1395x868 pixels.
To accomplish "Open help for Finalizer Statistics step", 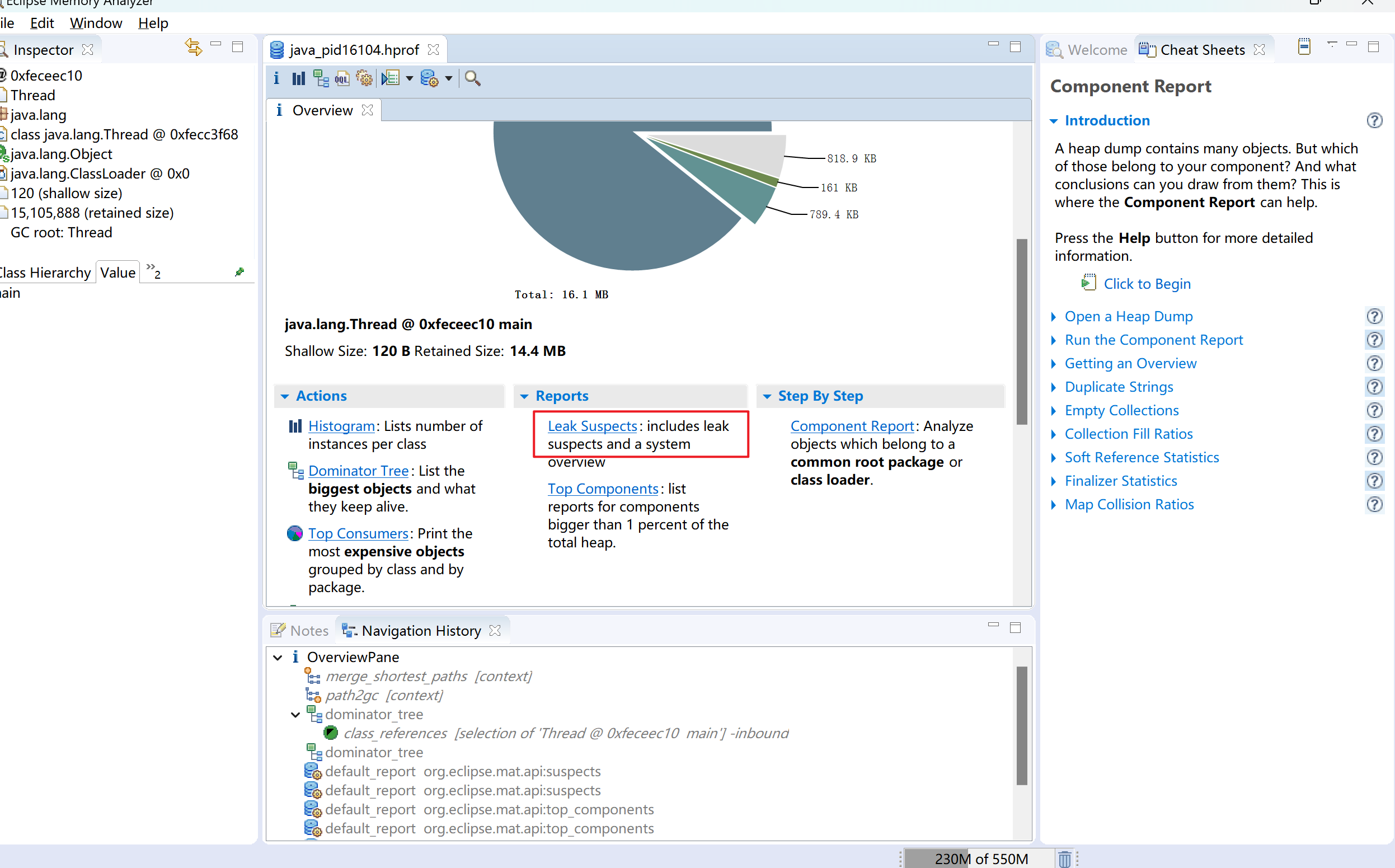I will point(1374,481).
